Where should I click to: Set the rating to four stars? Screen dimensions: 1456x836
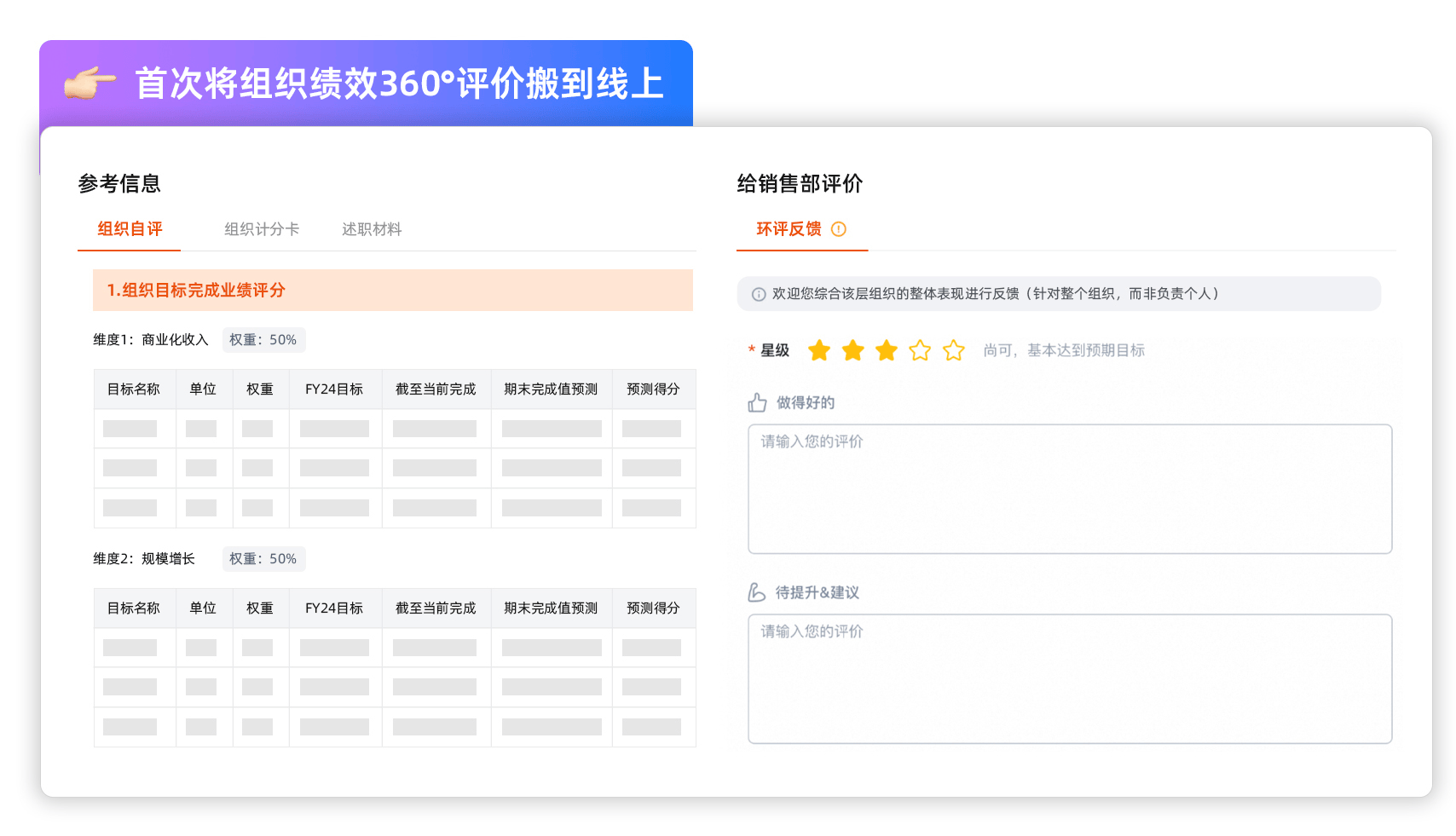[920, 350]
